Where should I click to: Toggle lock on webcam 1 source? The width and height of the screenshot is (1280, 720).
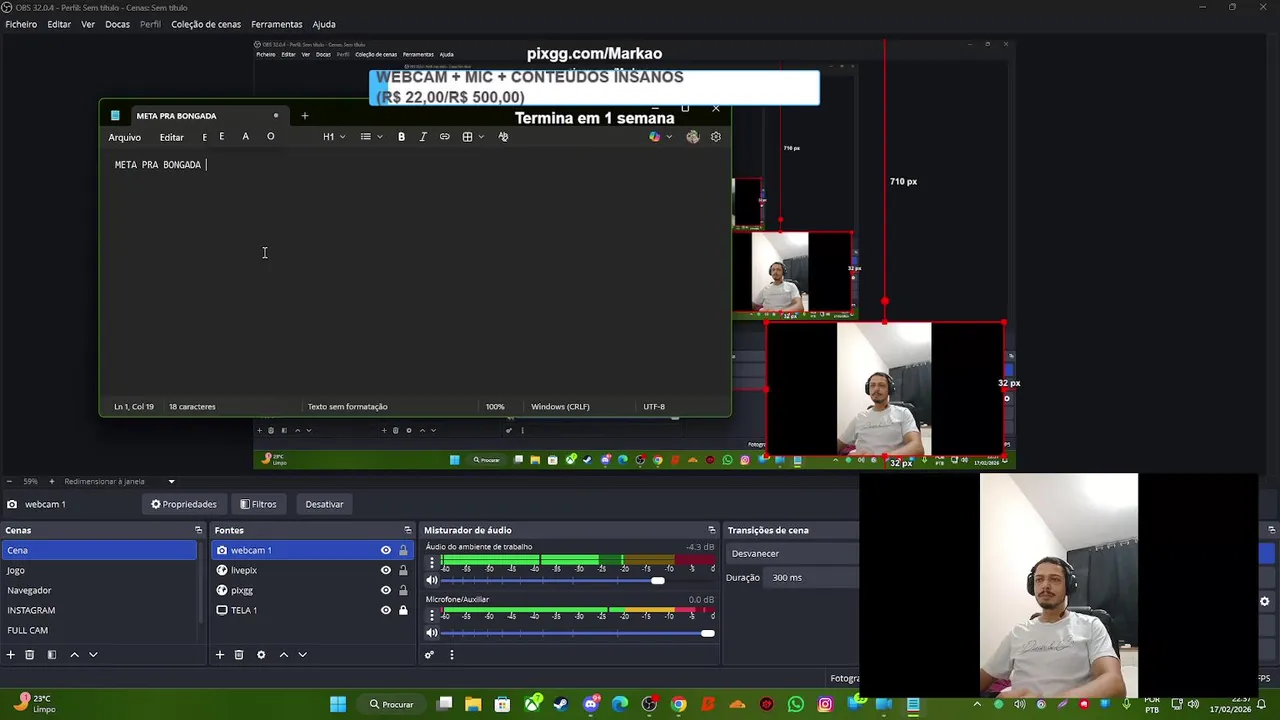click(x=403, y=550)
